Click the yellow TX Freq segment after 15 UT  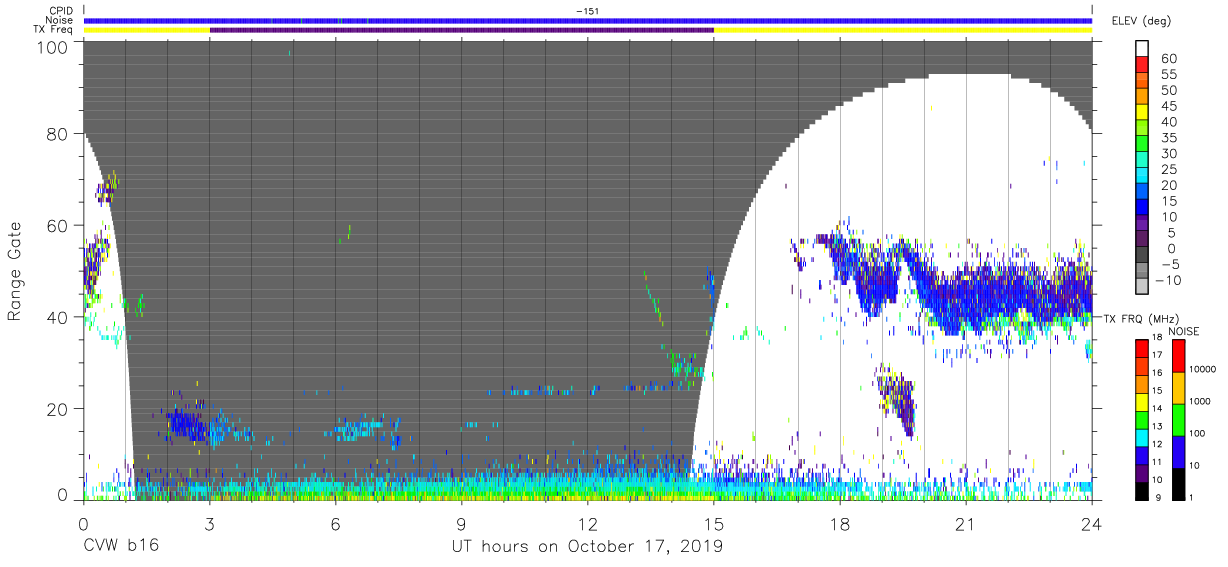(903, 30)
